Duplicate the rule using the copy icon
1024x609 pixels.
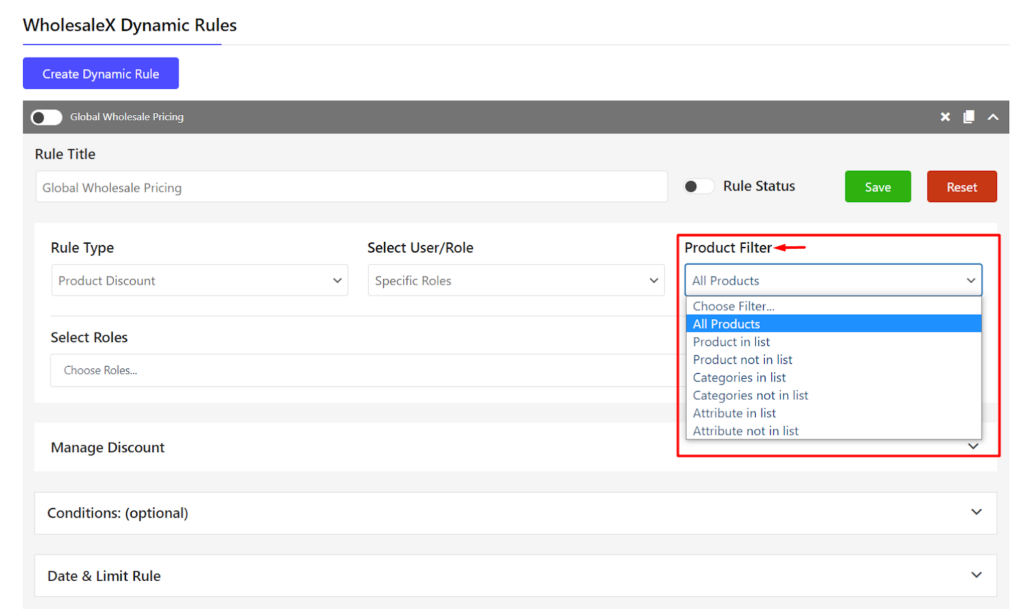point(969,117)
